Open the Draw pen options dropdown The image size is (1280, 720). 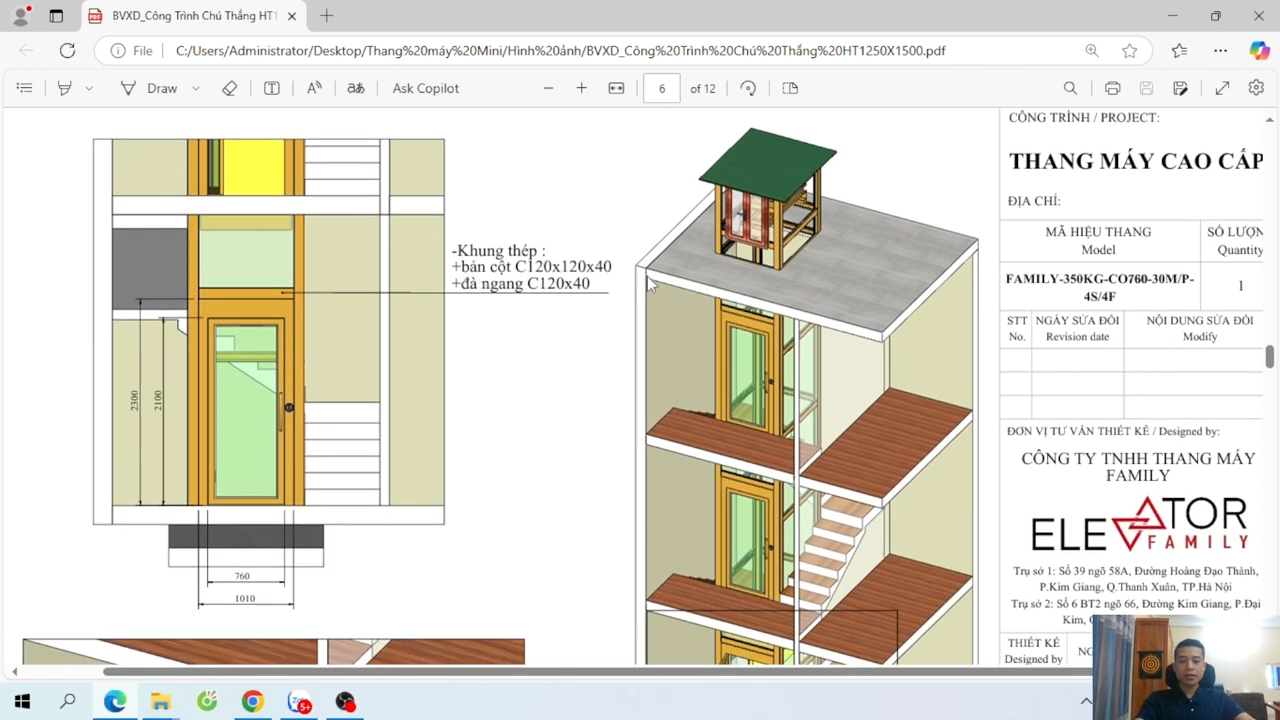[196, 88]
